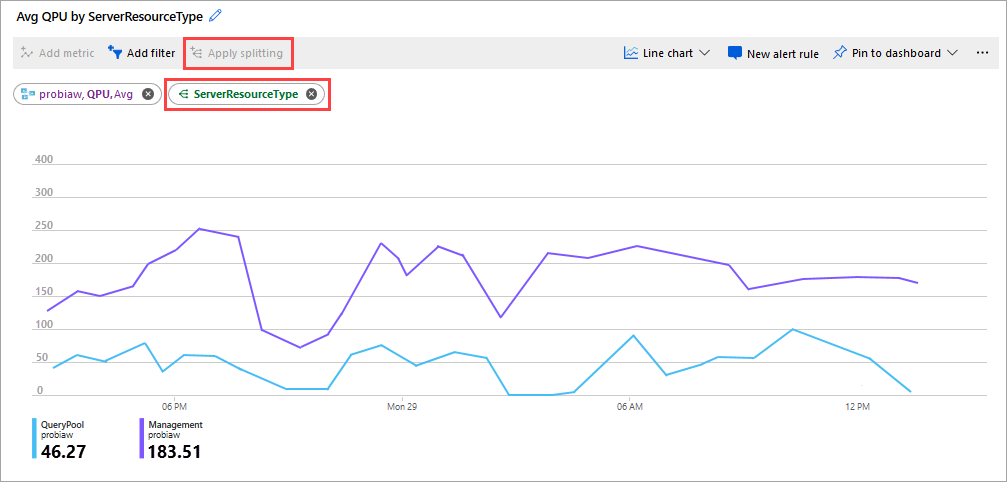1007x482 pixels.
Task: Click the Pin to dashboard pin icon
Action: (840, 53)
